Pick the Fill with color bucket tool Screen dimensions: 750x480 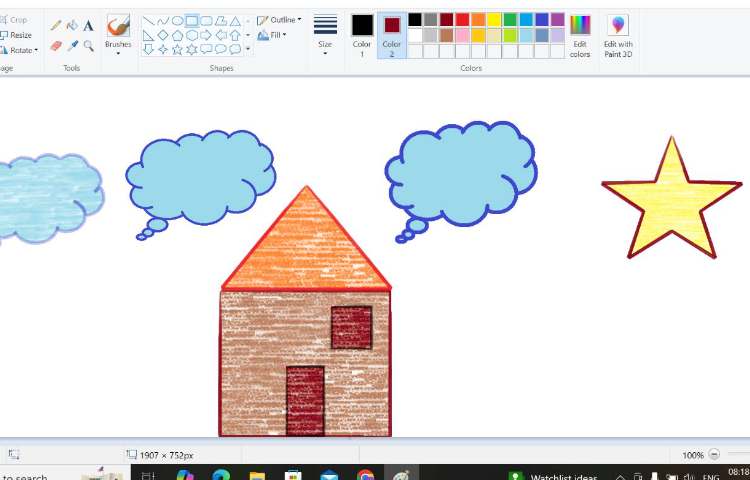point(72,25)
